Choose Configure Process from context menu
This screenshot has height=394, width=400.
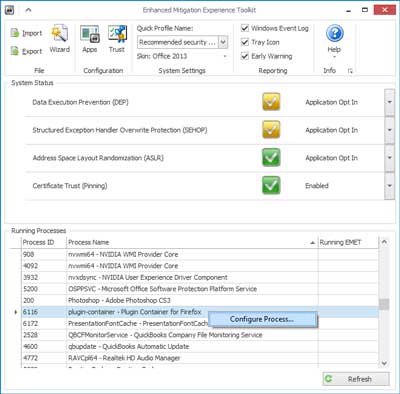[x=262, y=319]
